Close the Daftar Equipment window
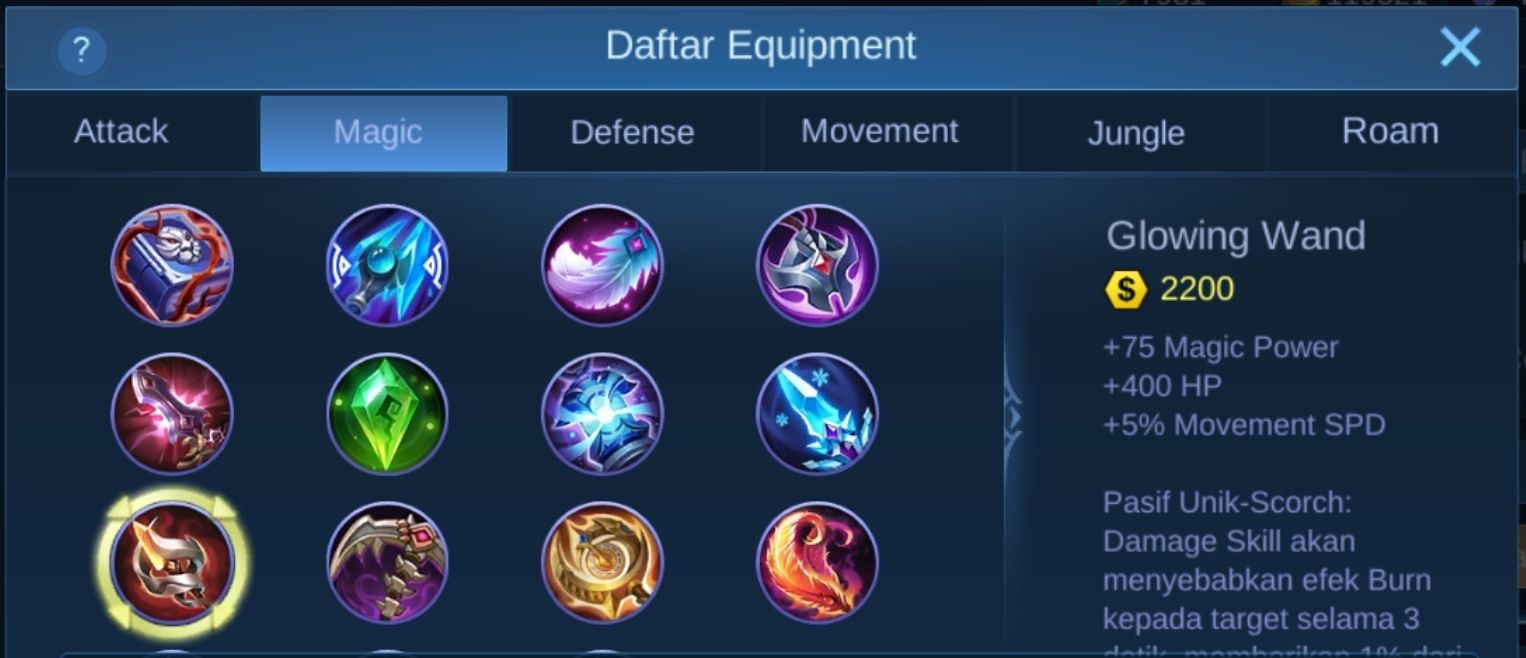 tap(1460, 46)
